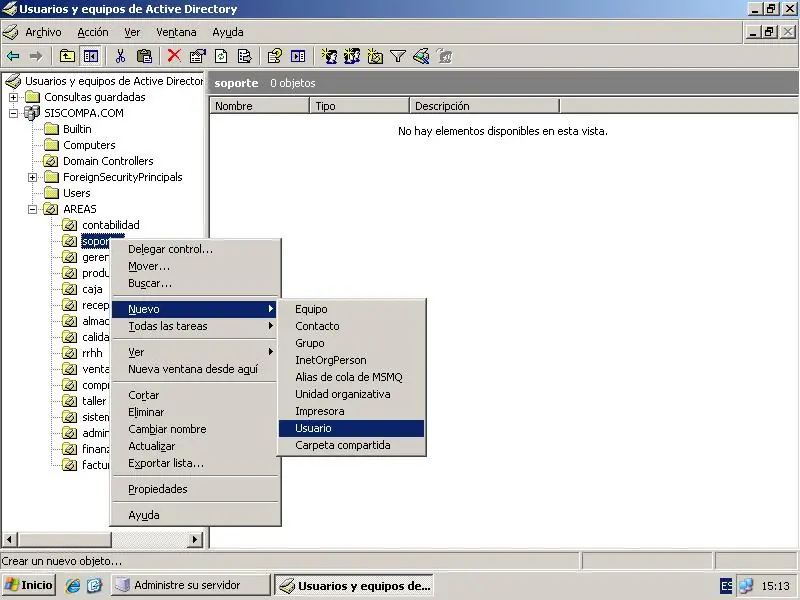Click the green Refresh icon
This screenshot has width=800, height=600.
point(221,56)
